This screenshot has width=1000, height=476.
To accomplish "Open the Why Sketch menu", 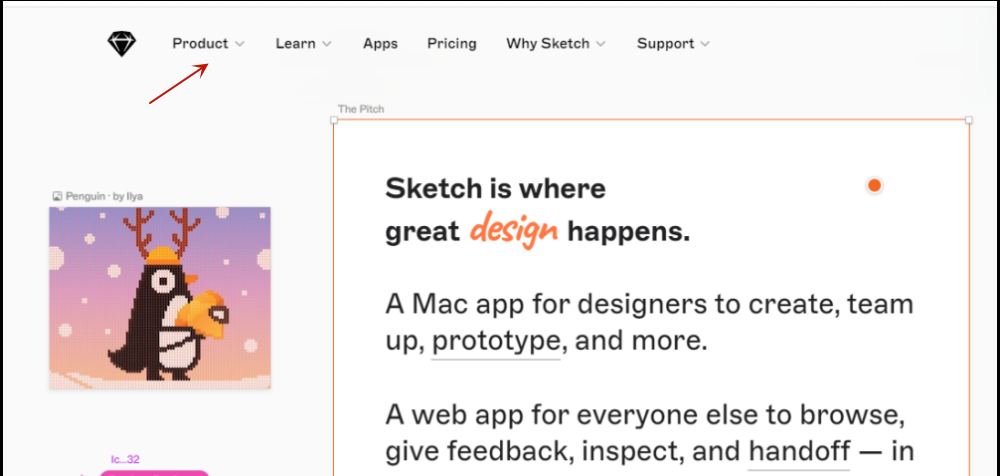I will pyautogui.click(x=548, y=44).
